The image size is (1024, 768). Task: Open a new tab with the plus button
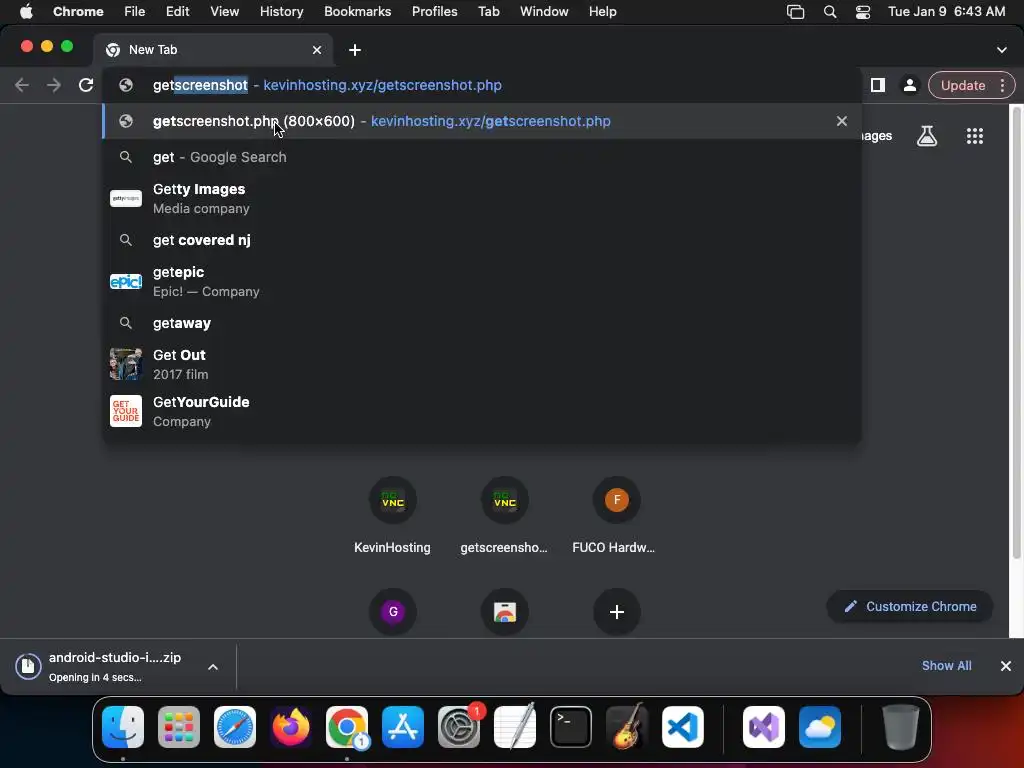pos(355,50)
